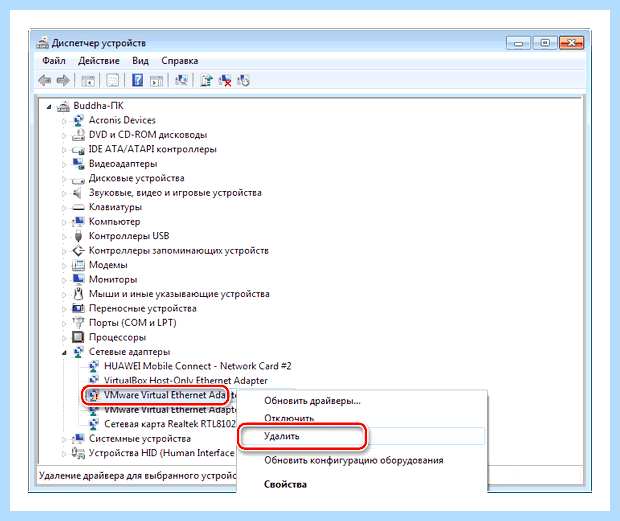Screen dimensions: 620x521
Task: Click the Device Manager title bar icon
Action: [43, 43]
